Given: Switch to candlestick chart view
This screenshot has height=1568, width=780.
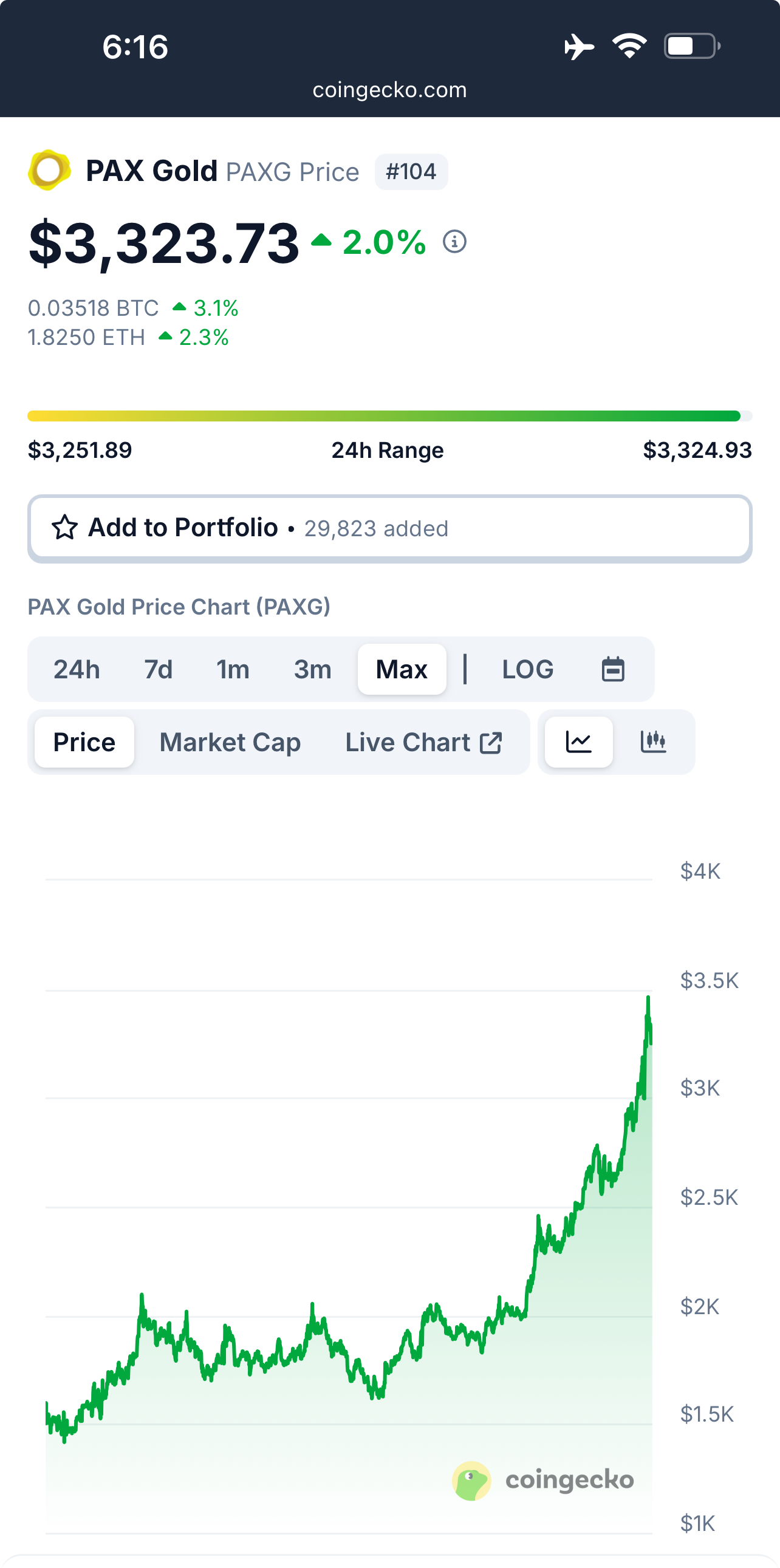Looking at the screenshot, I should coord(654,742).
